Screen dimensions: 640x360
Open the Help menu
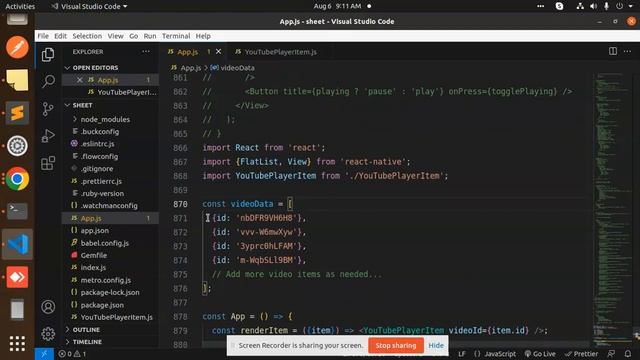tap(203, 36)
